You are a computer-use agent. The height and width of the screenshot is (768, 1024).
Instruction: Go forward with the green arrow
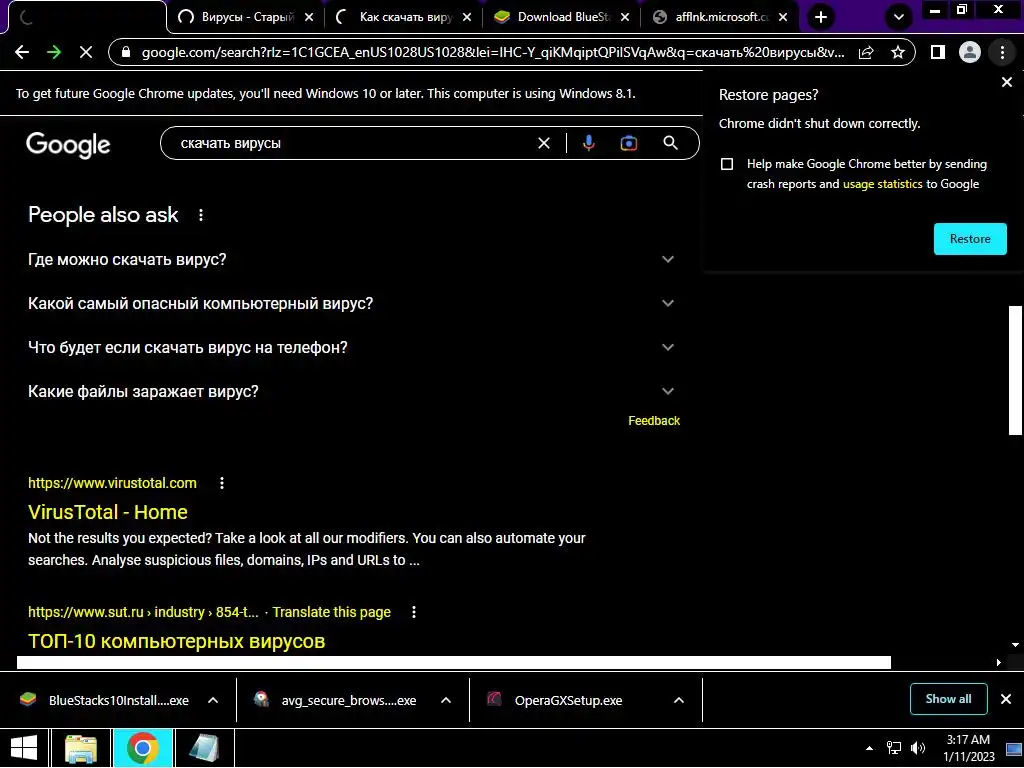(54, 52)
